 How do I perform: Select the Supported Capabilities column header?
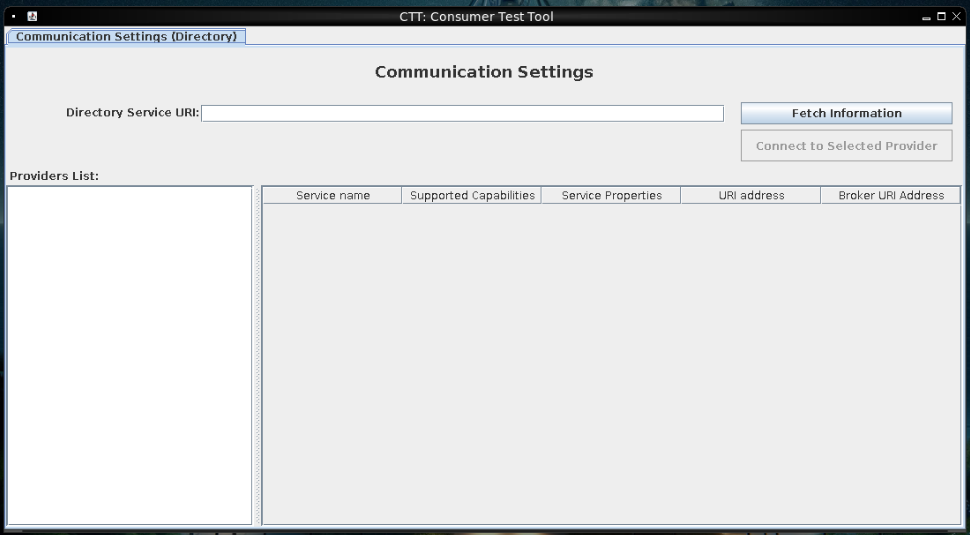(x=472, y=195)
